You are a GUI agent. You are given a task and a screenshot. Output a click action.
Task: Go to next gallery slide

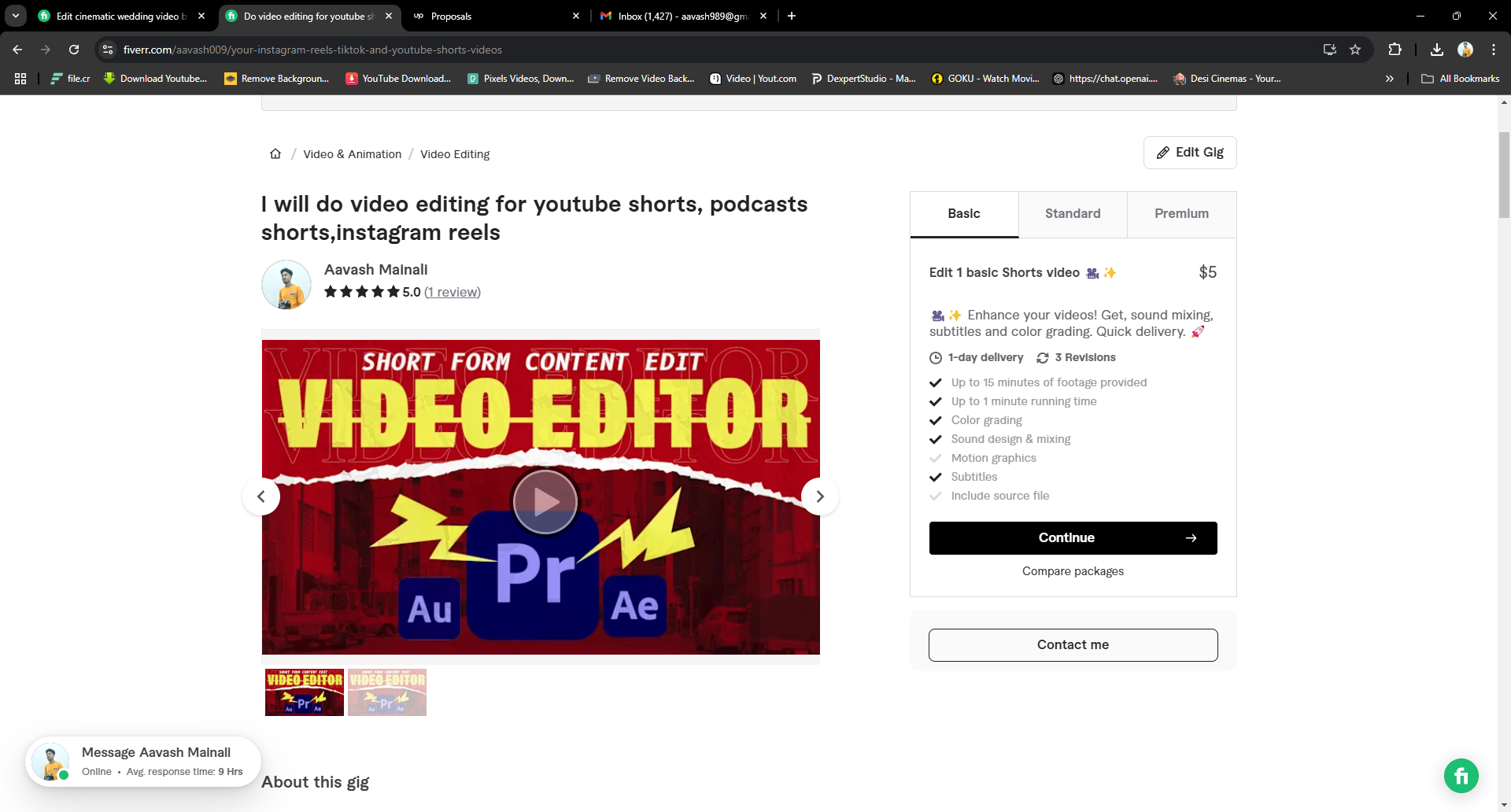point(820,496)
